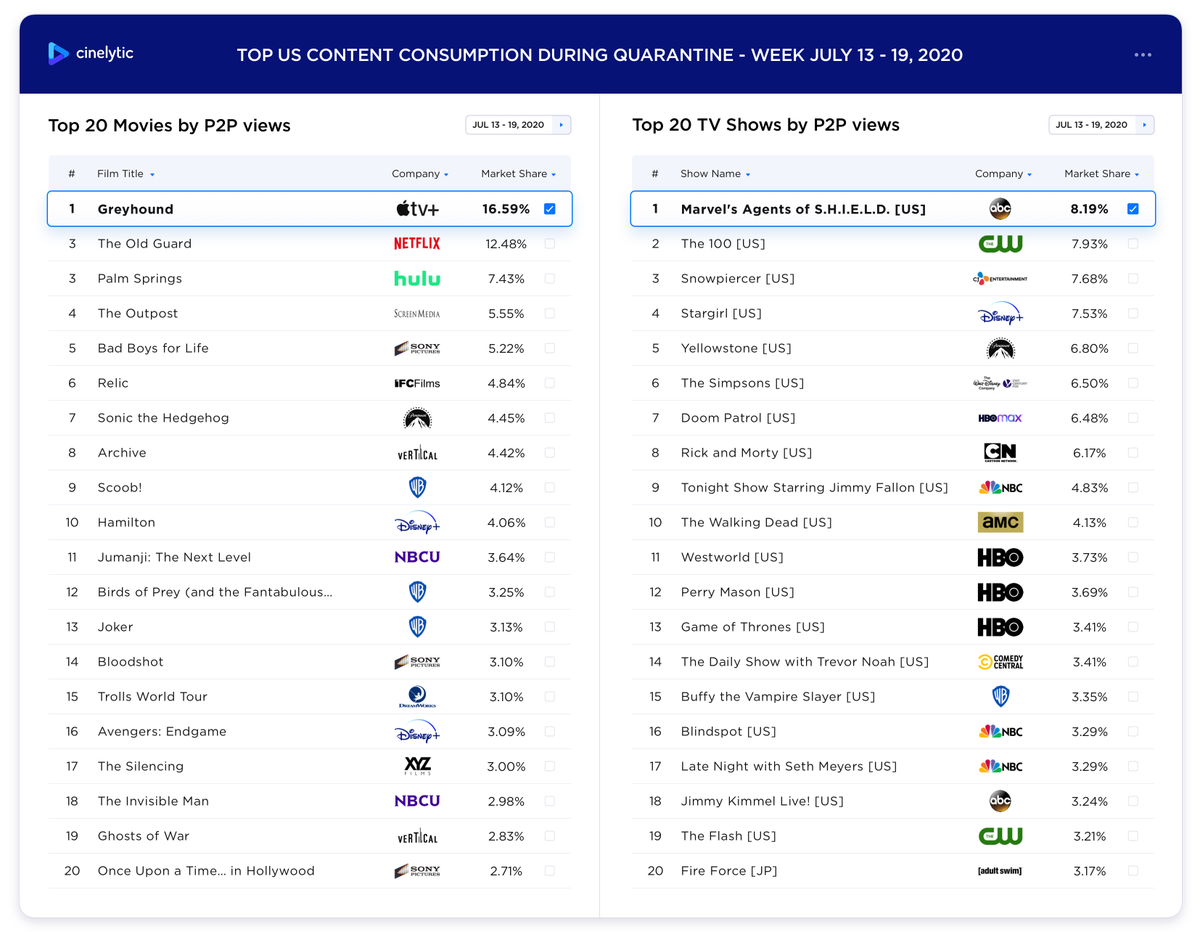The image size is (1200, 932).
Task: Click the Cinelytic logo
Action: click(90, 54)
